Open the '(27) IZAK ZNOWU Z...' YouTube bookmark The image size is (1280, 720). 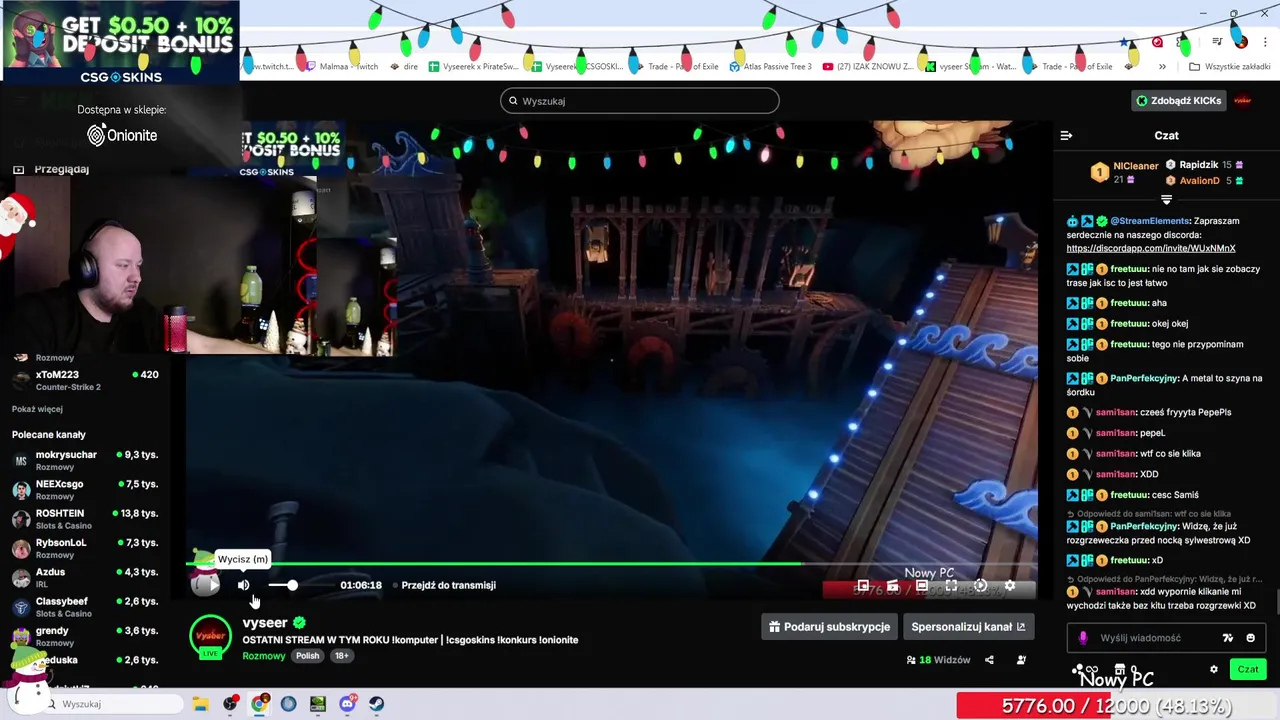point(867,67)
